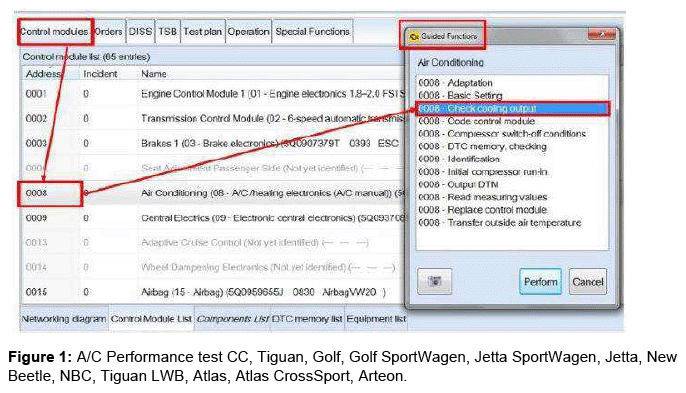Image resolution: width=686 pixels, height=393 pixels.
Task: Select Air Conditioning 08 module row
Action: 213,193
